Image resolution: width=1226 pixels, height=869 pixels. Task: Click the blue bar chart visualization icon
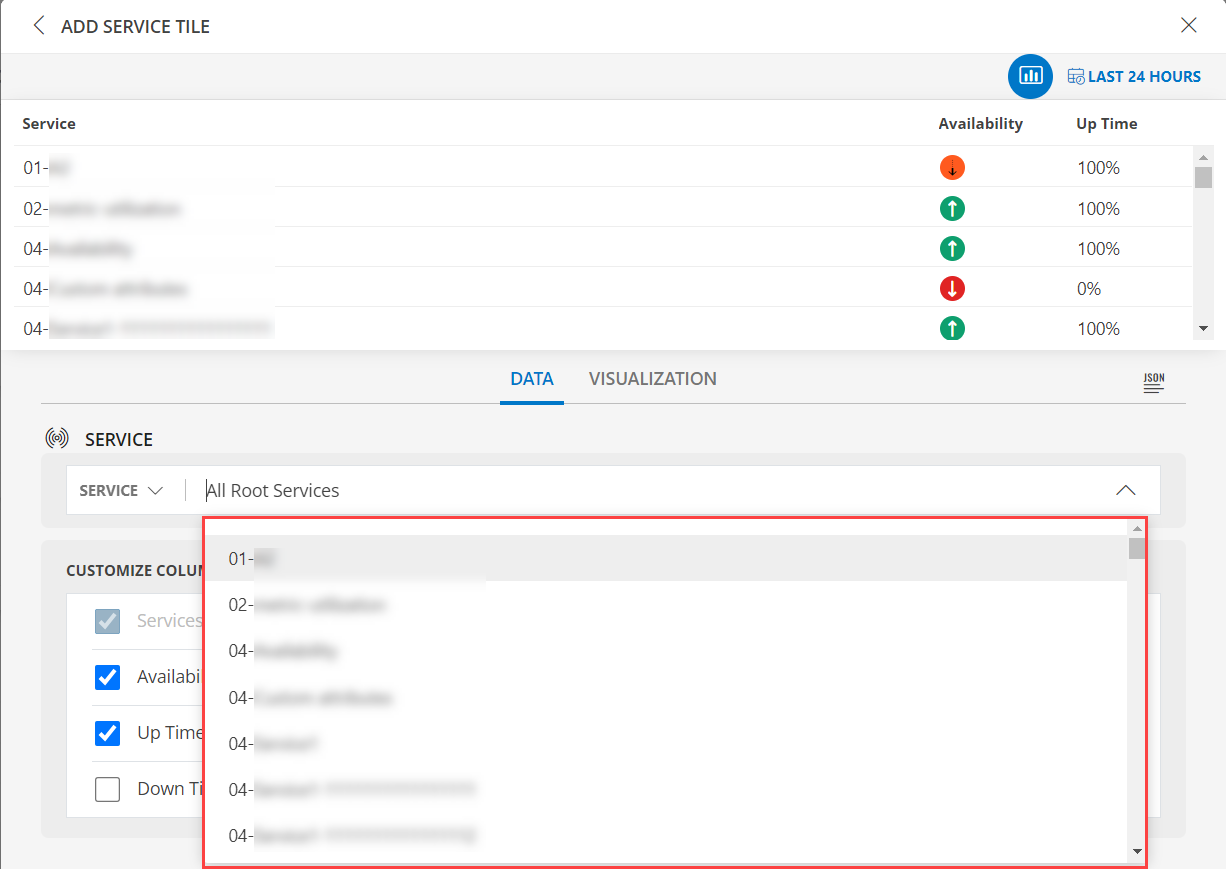click(x=1030, y=76)
